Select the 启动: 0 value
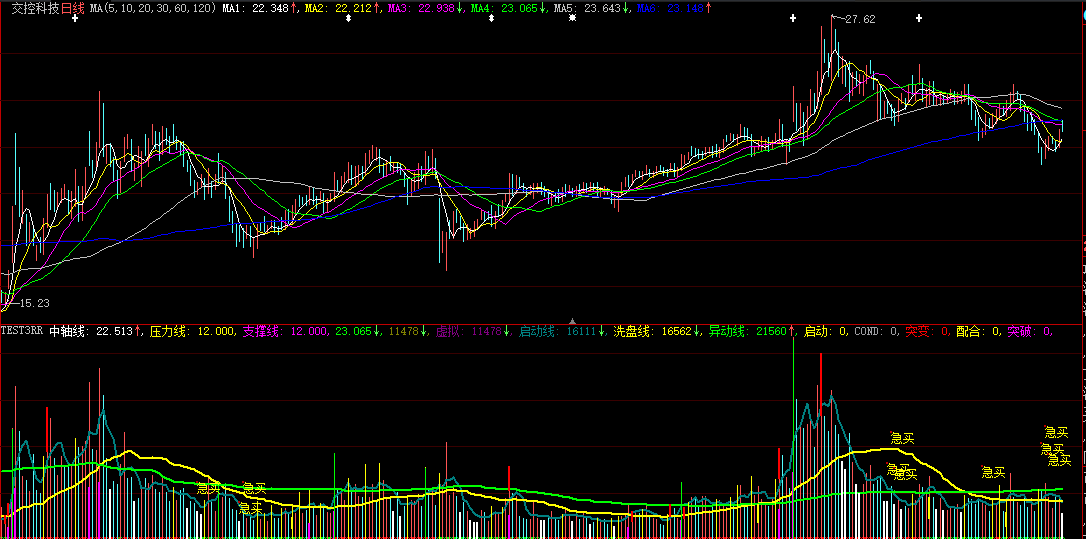This screenshot has width=1086, height=539. point(824,331)
